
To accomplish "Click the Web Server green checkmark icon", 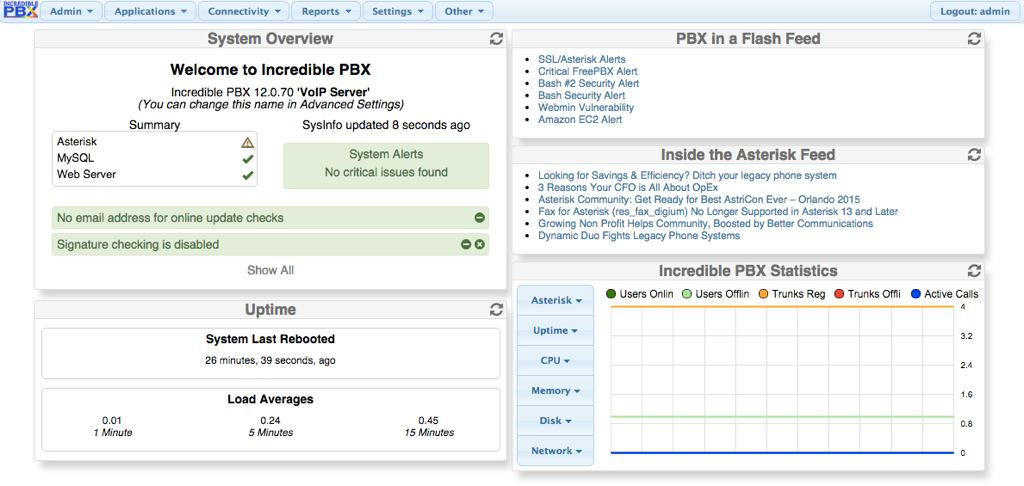I will coord(248,175).
